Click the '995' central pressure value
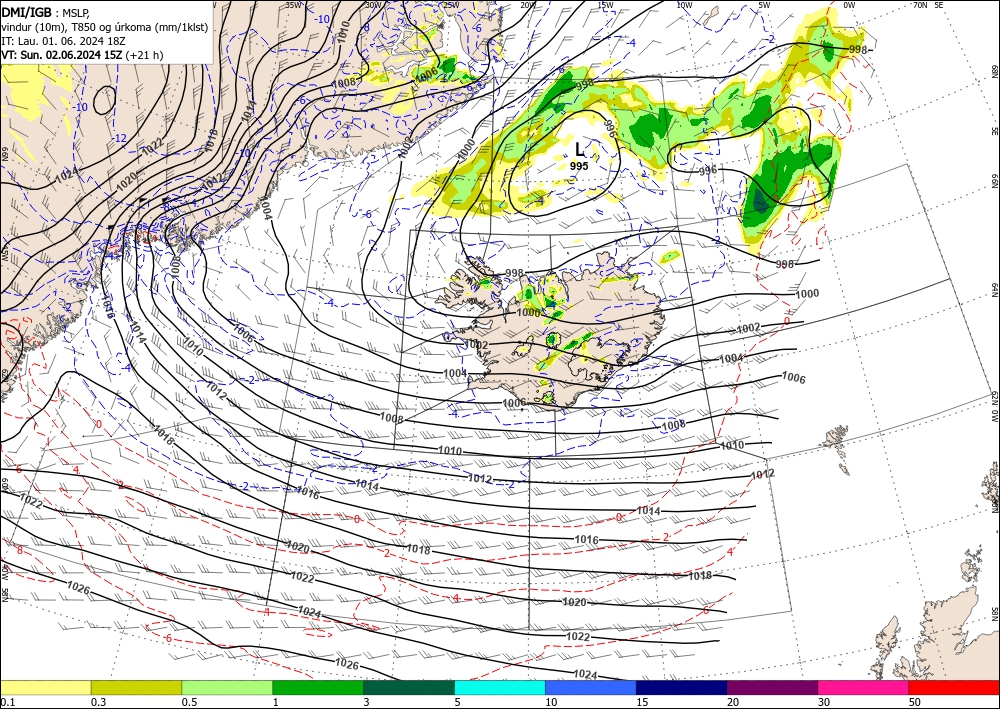 (579, 166)
